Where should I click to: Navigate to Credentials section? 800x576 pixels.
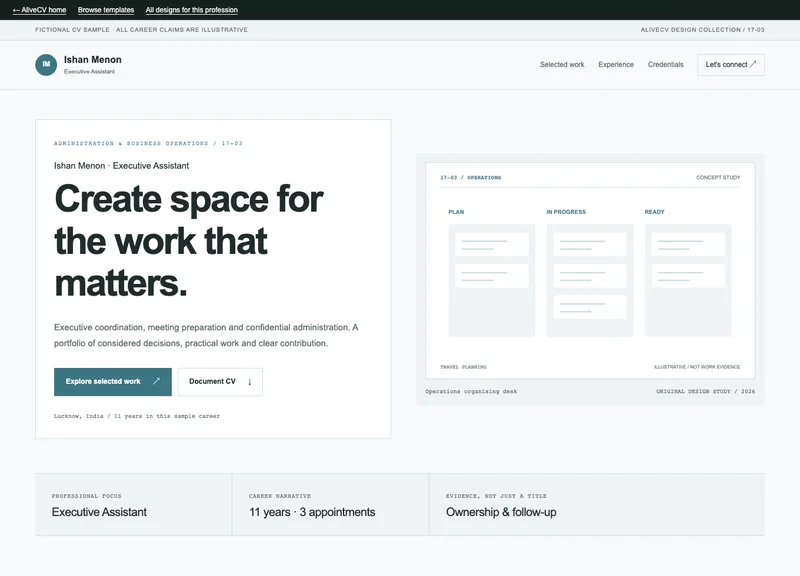[x=665, y=64]
